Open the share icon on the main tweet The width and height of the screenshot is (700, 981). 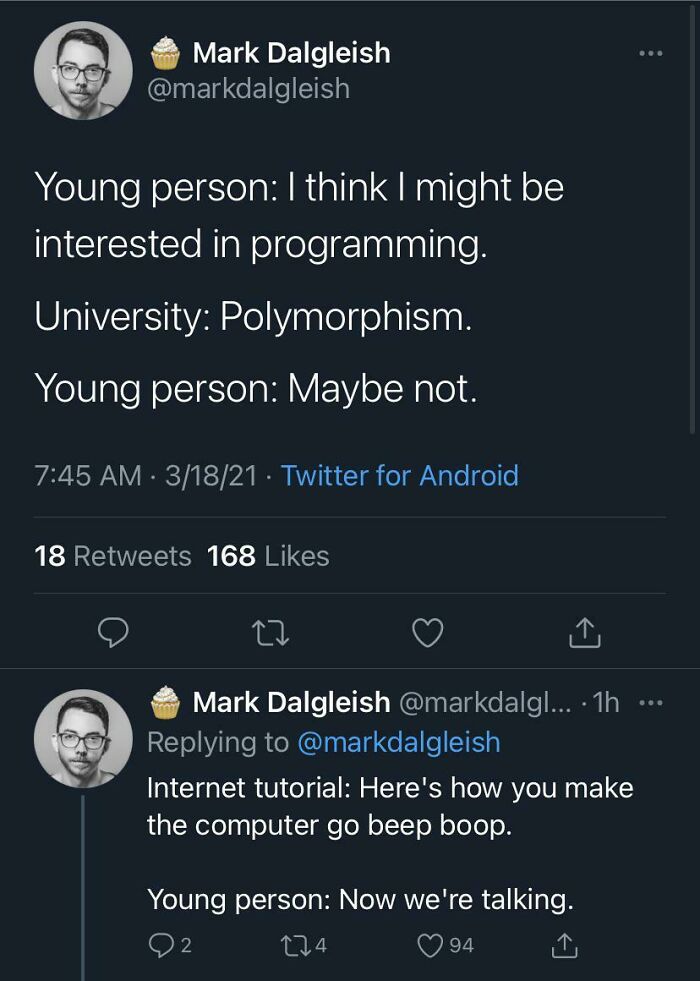coord(585,631)
